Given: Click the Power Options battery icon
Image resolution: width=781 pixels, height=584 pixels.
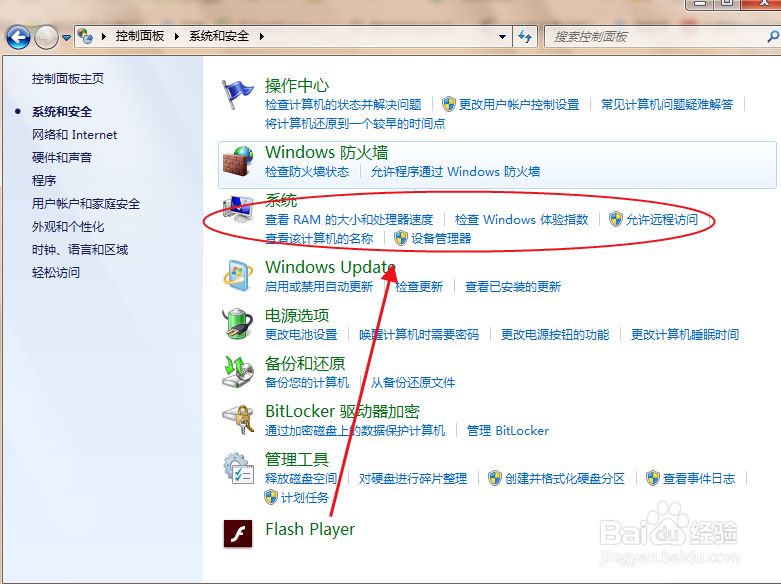Looking at the screenshot, I should tap(238, 323).
